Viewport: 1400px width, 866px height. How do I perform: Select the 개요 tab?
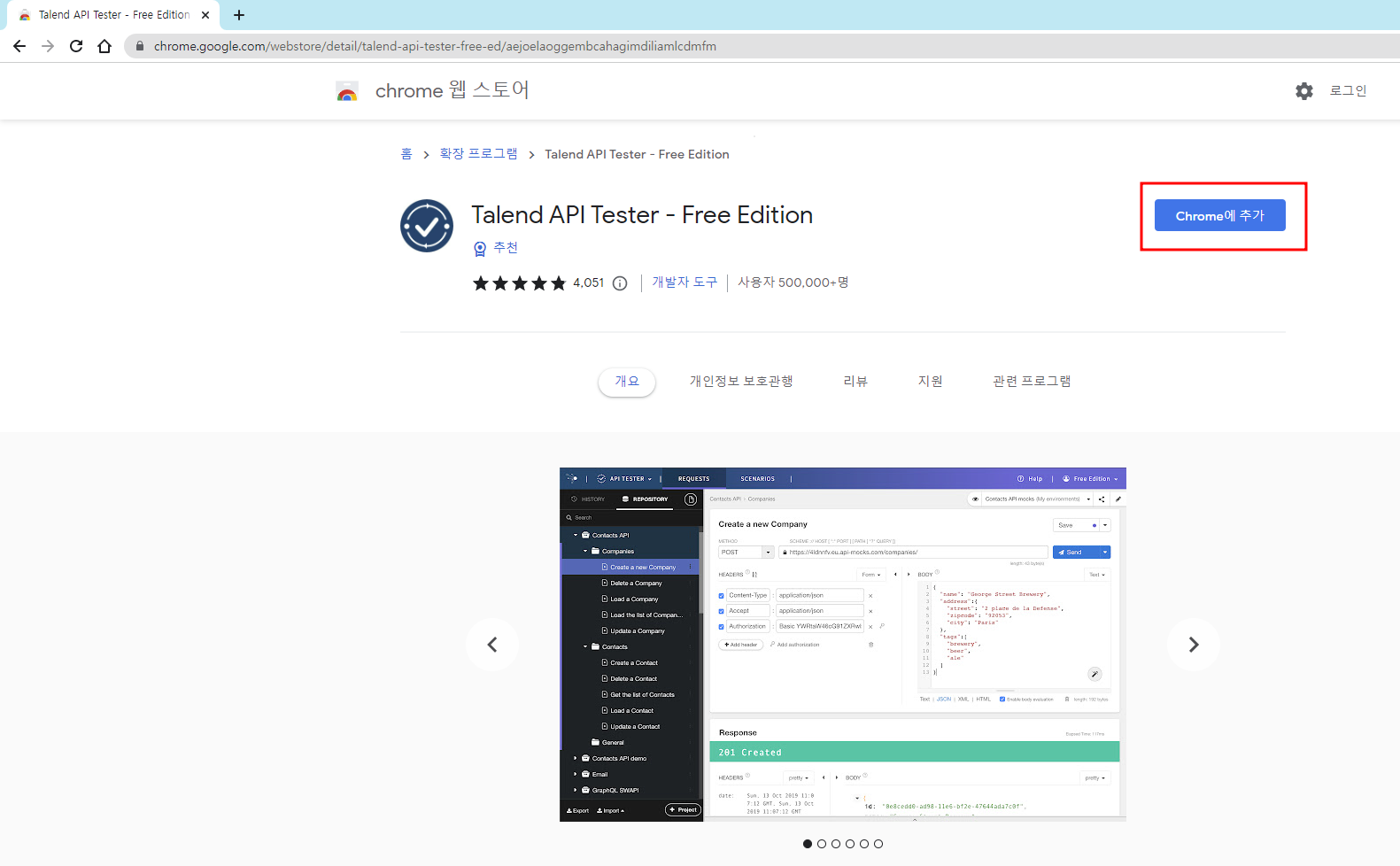(627, 382)
